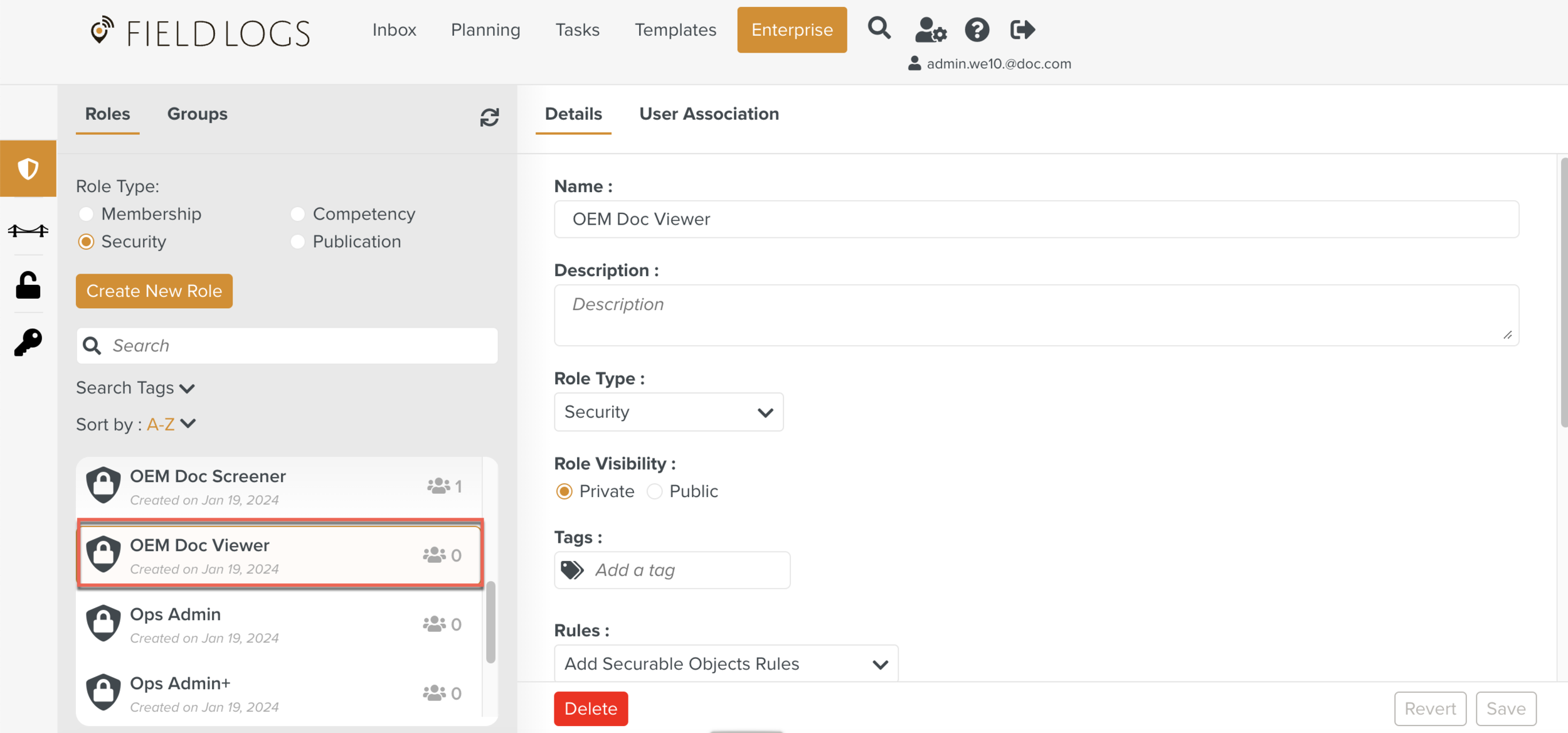The height and width of the screenshot is (733, 1568).
Task: Select the Membership role type radio
Action: [x=87, y=214]
